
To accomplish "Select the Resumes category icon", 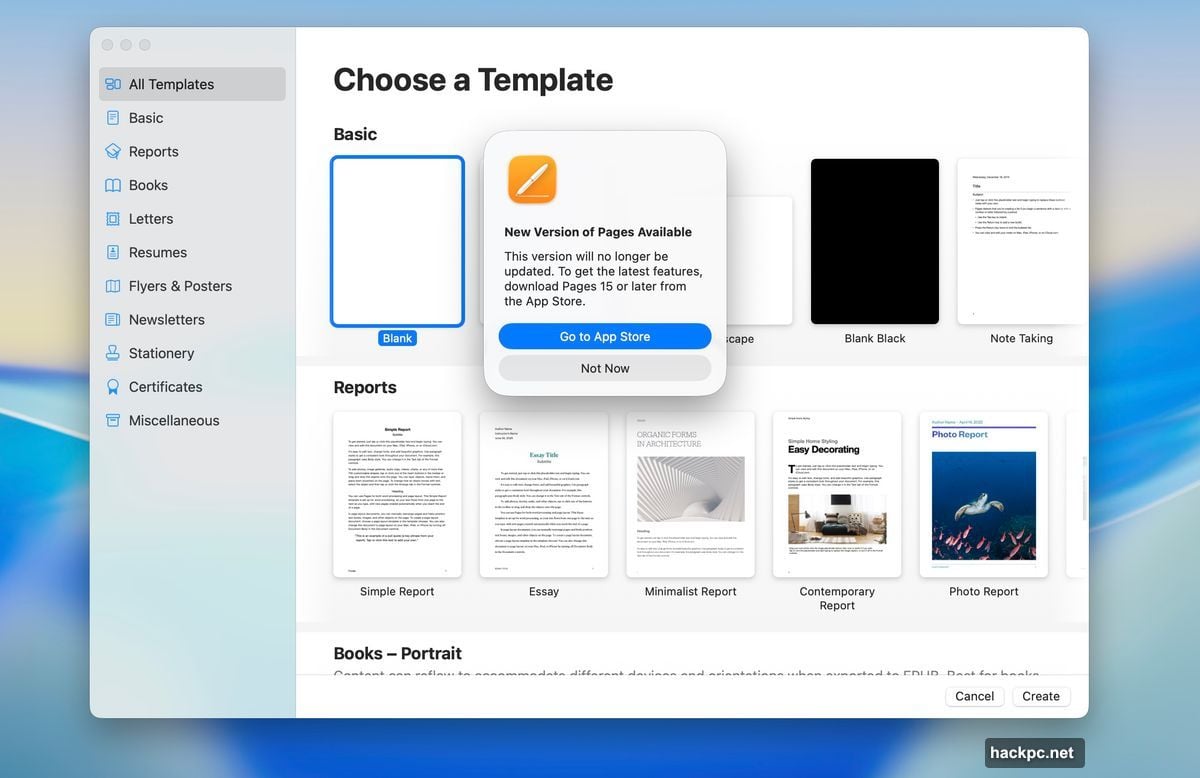I will (114, 252).
